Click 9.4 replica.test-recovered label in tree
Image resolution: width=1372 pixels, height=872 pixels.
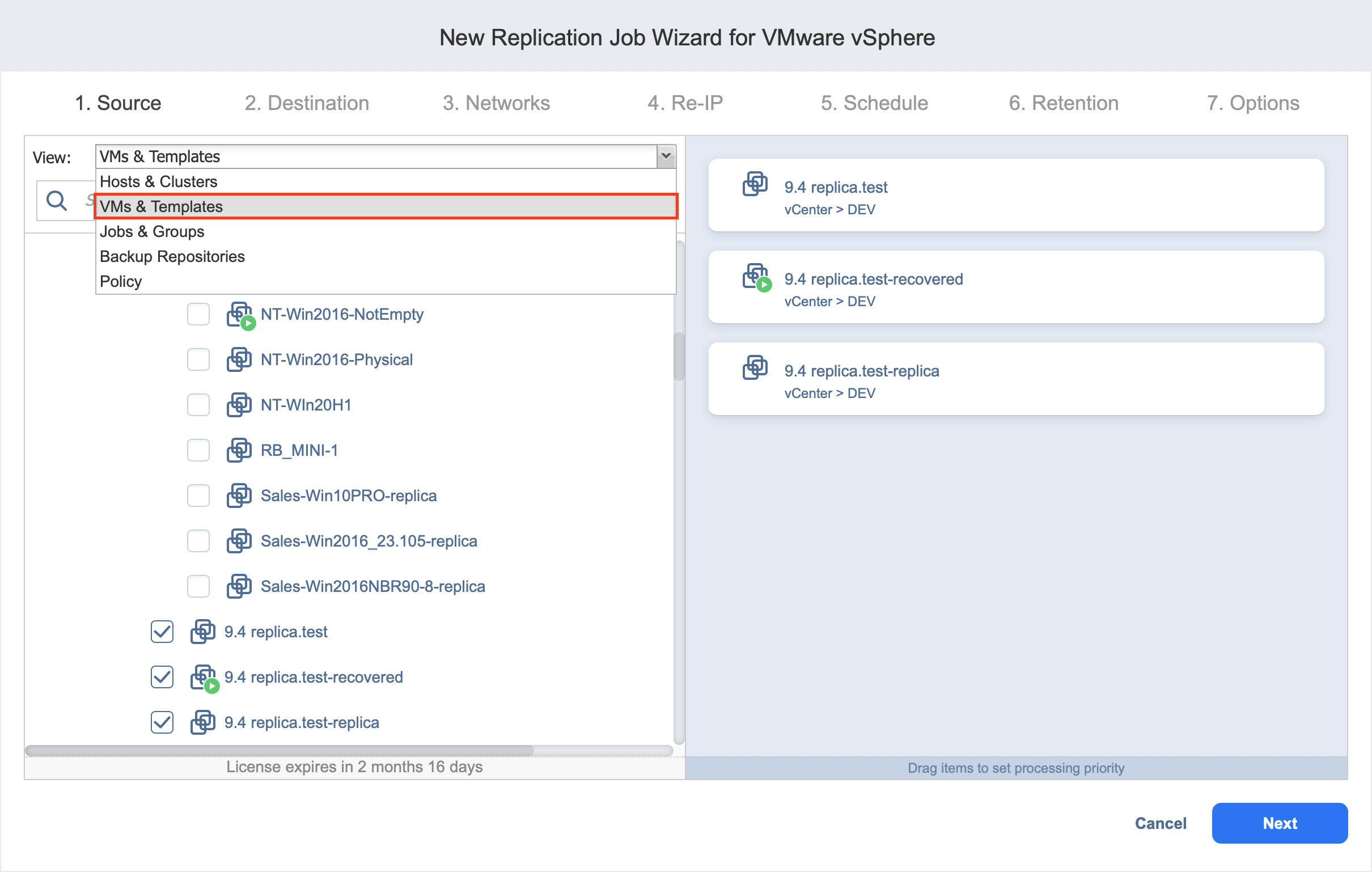coord(314,678)
